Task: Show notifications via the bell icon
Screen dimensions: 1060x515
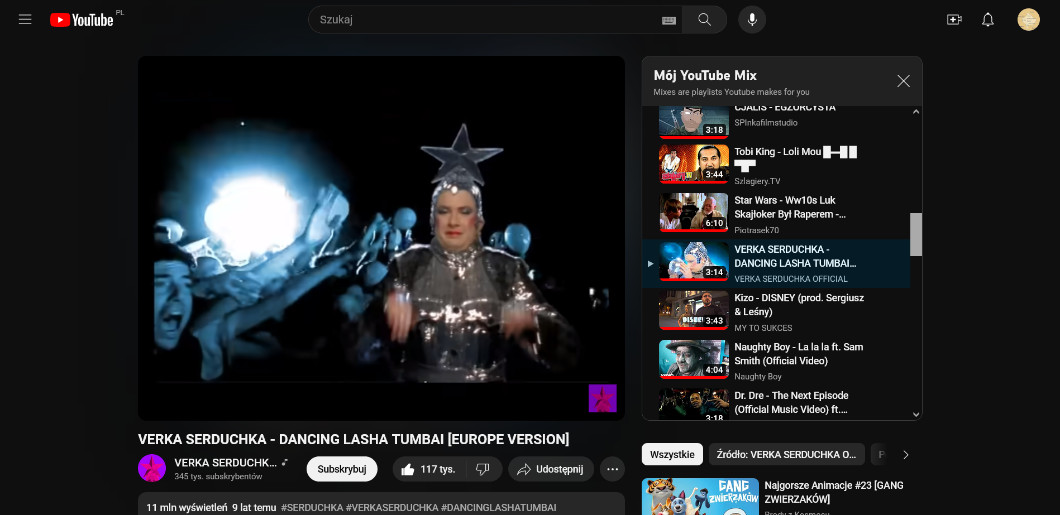Action: pyautogui.click(x=988, y=20)
